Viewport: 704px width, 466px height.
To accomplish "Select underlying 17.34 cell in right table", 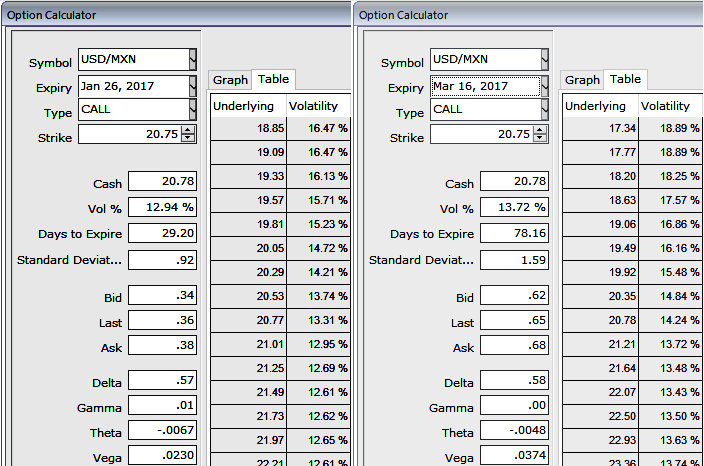I will [x=600, y=128].
